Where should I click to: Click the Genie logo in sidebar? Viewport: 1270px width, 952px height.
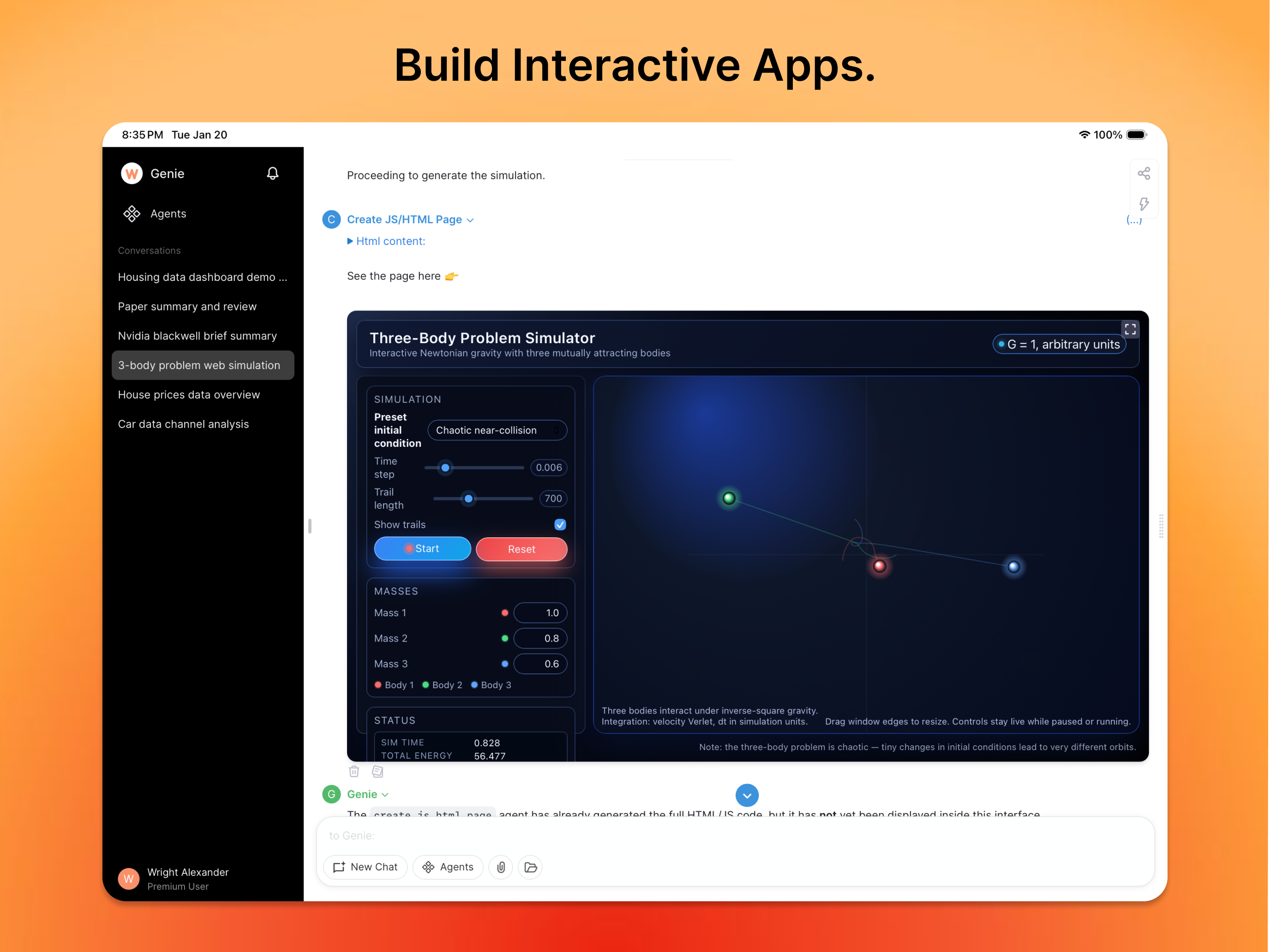(x=132, y=173)
